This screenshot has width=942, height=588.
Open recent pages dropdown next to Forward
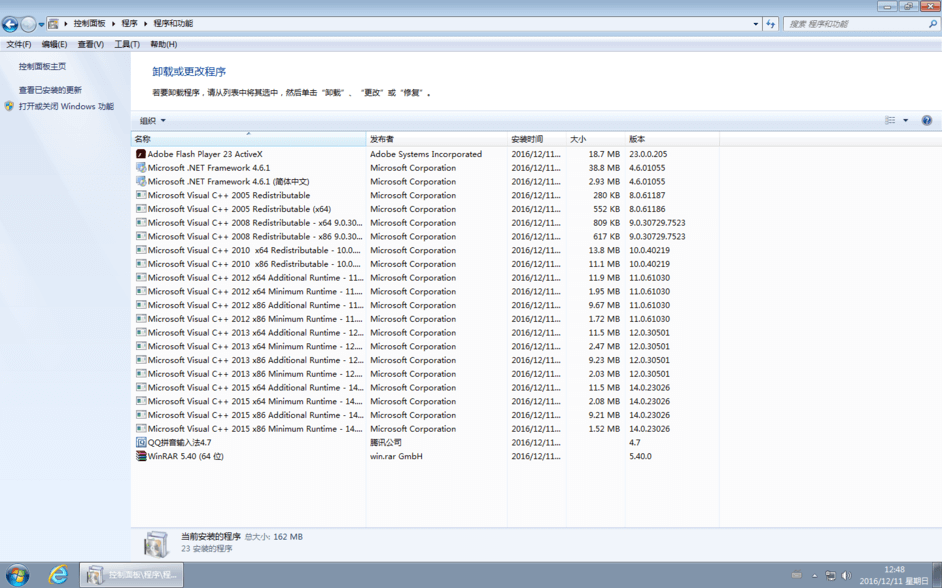coord(41,25)
